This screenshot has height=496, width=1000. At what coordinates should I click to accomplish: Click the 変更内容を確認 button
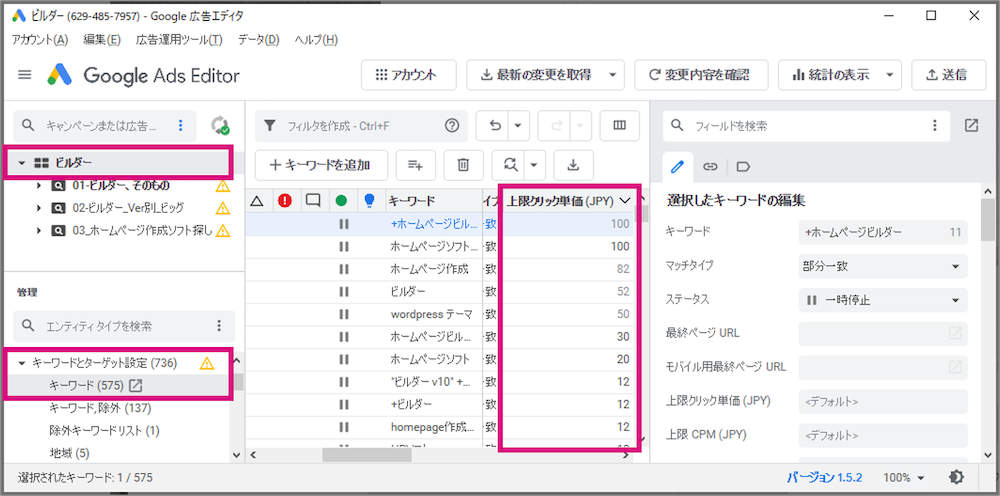(x=701, y=75)
